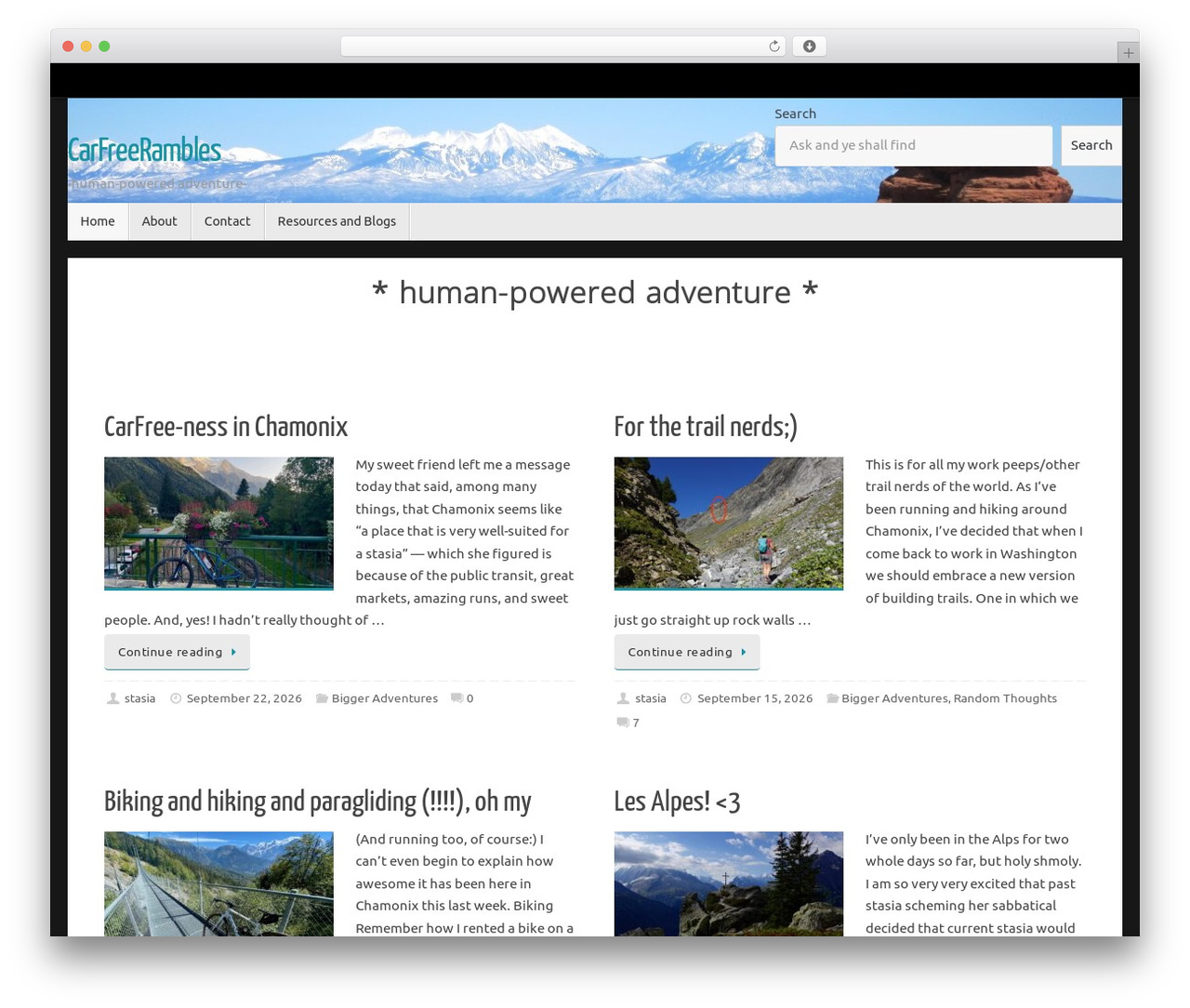The image size is (1190, 1008).
Task: Click clock icon next to September 22, 2026
Action: (176, 698)
